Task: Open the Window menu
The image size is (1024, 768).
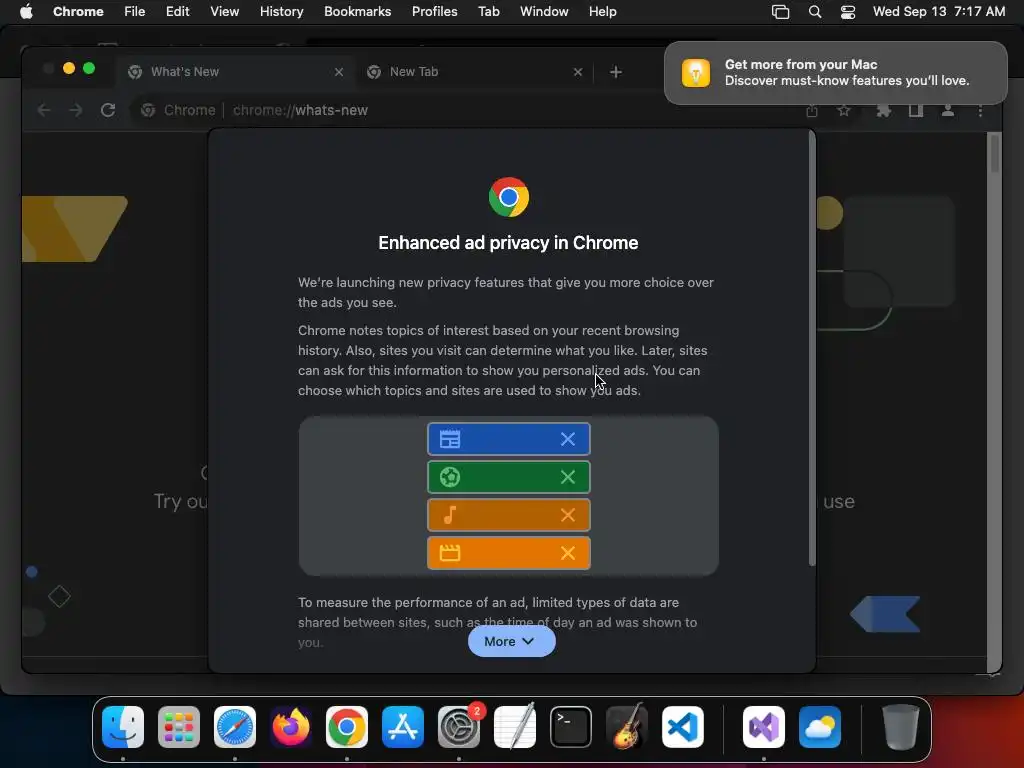Action: tap(544, 12)
